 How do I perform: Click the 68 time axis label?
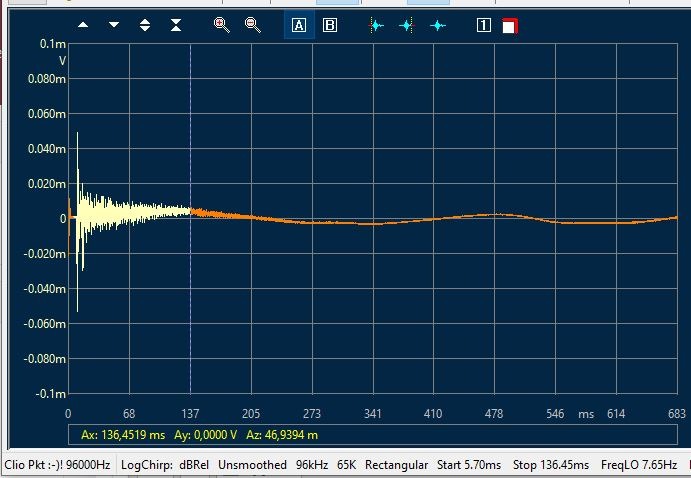click(129, 414)
